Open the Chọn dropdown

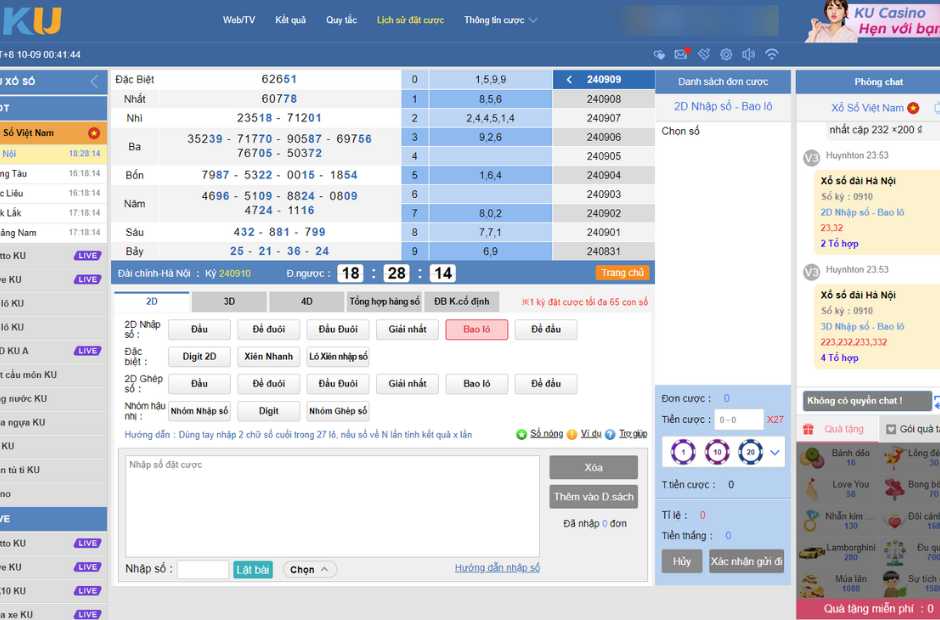[x=309, y=570]
